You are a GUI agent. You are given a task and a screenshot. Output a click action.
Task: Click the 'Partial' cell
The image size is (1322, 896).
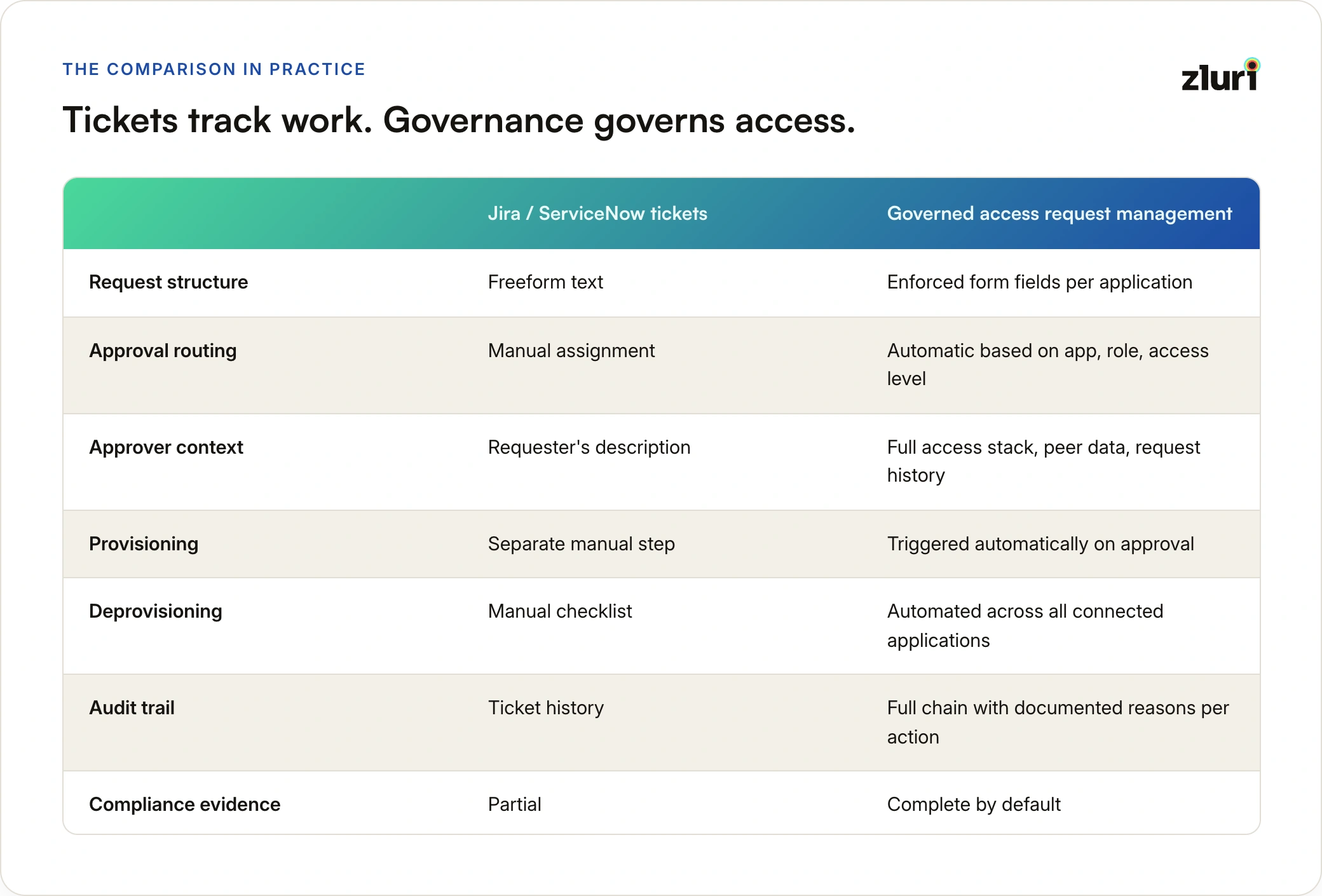point(514,804)
